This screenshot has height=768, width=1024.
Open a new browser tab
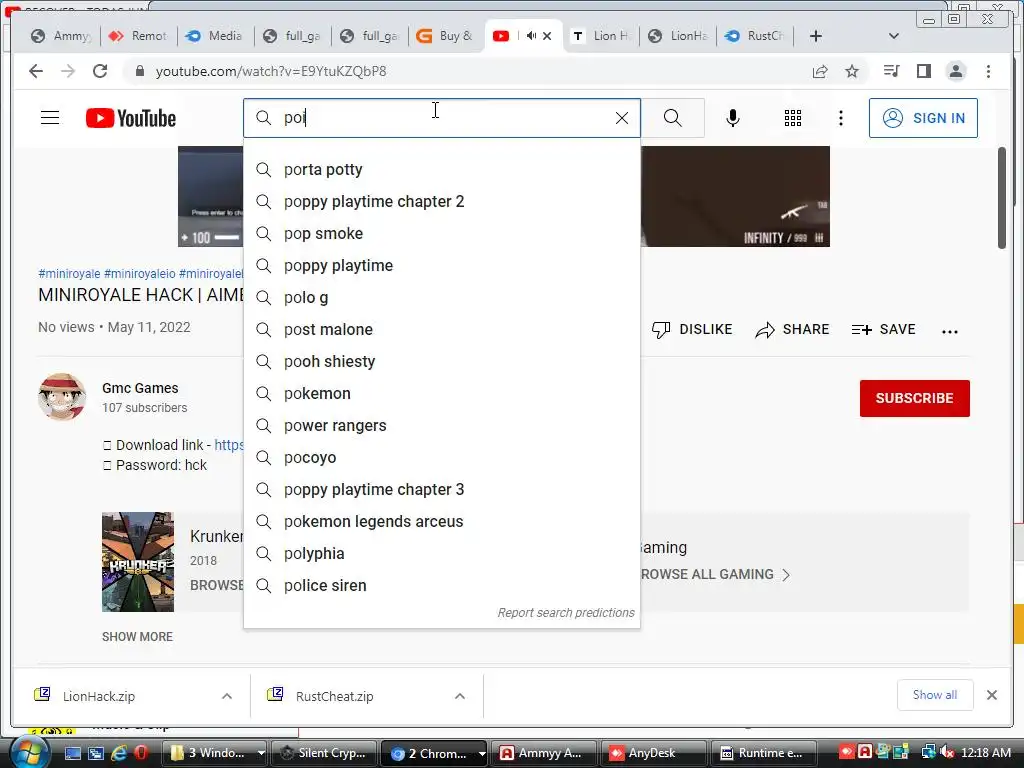click(816, 36)
